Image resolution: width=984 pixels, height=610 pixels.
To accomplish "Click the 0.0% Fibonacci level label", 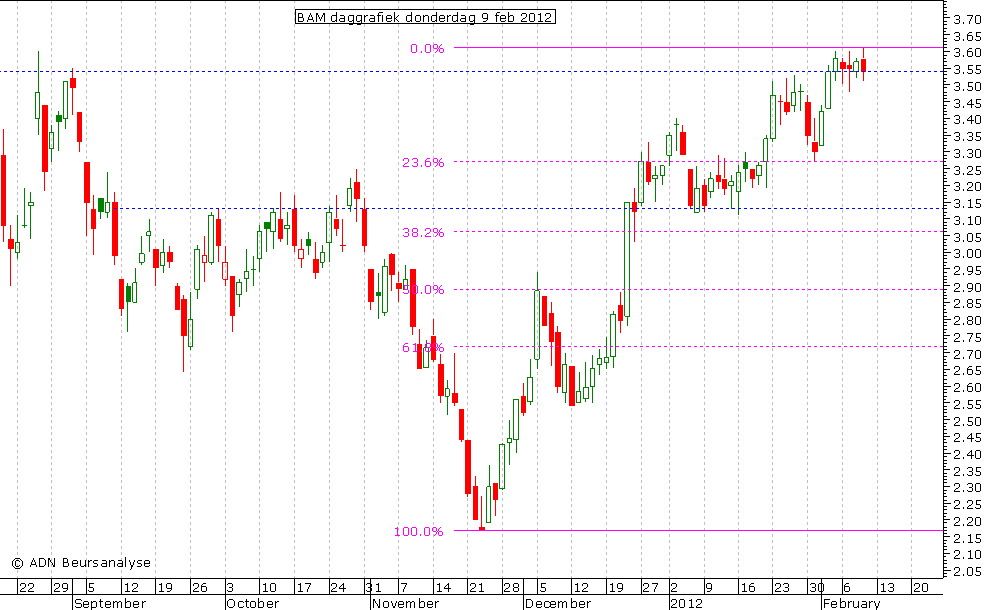I will (x=427, y=48).
